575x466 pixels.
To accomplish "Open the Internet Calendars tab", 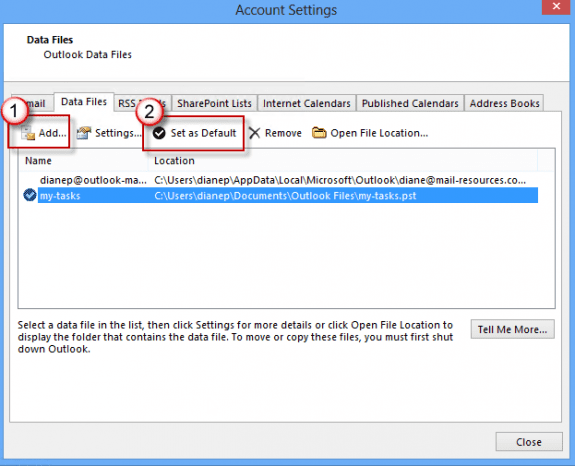I will point(307,103).
